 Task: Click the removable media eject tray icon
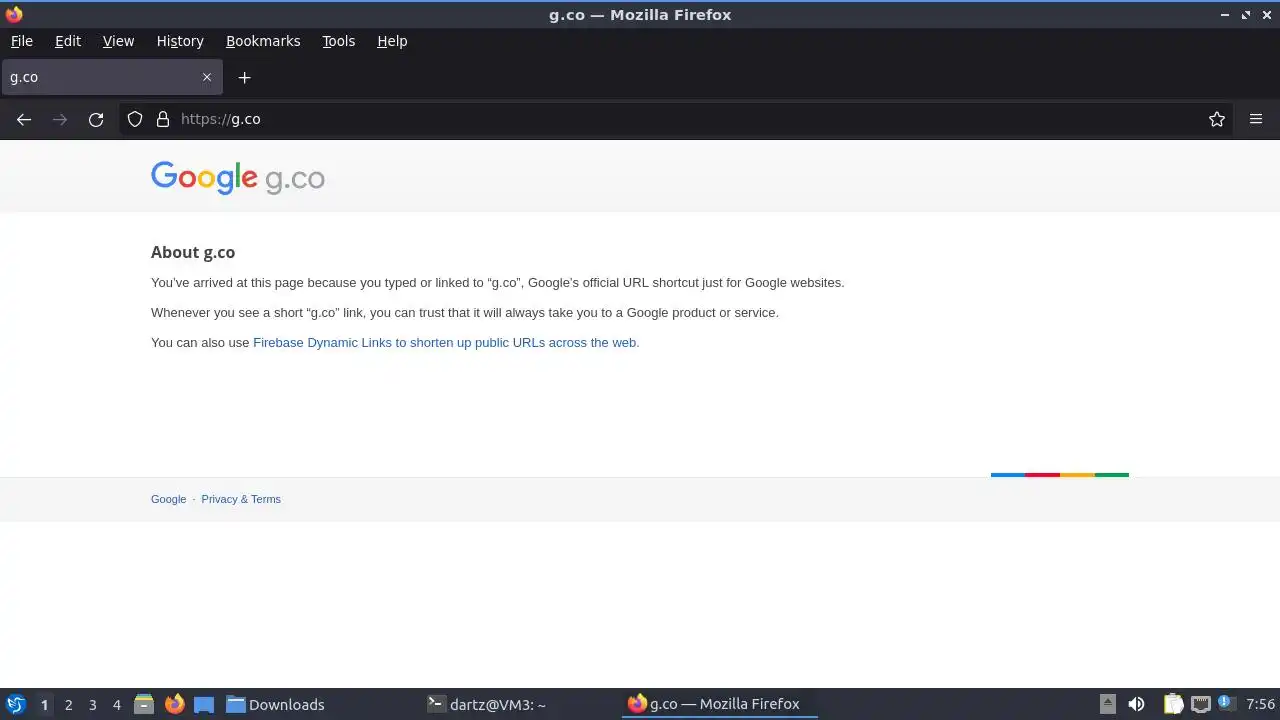(1107, 704)
